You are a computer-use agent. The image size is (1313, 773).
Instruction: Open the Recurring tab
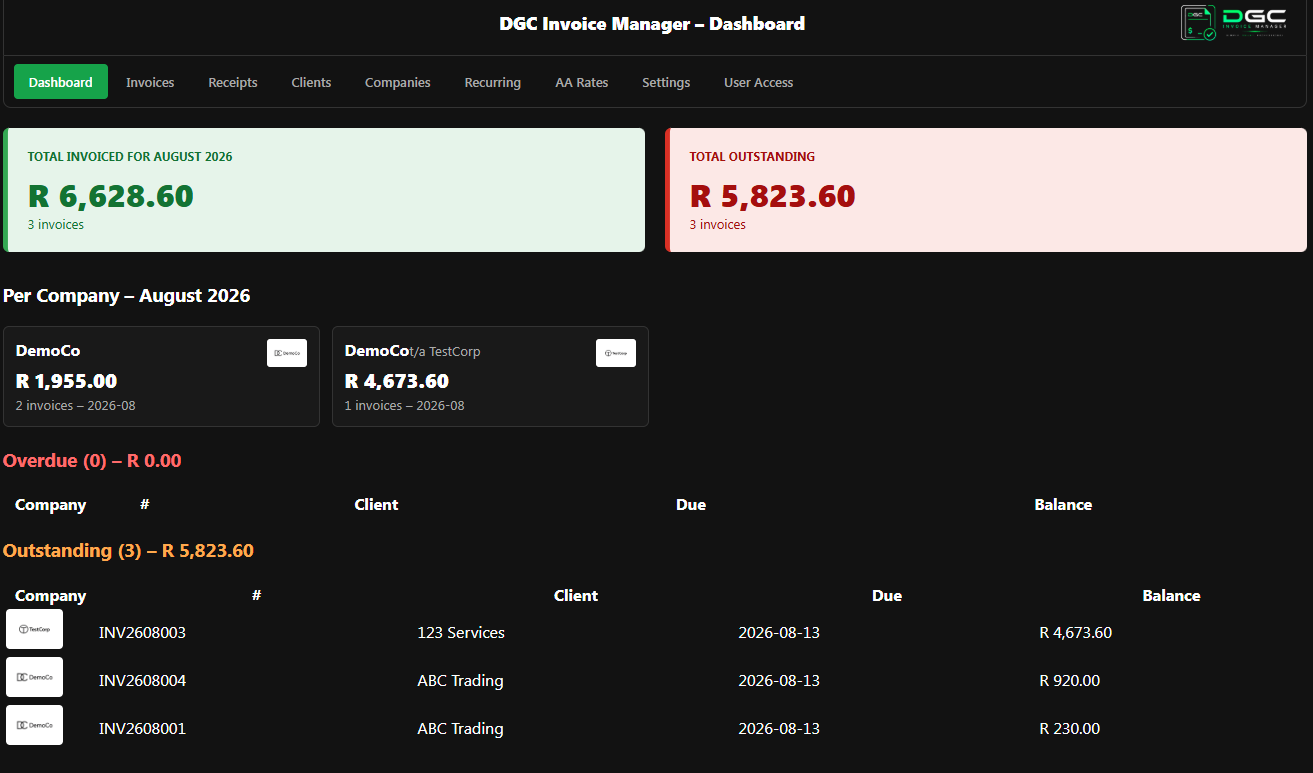coord(493,82)
